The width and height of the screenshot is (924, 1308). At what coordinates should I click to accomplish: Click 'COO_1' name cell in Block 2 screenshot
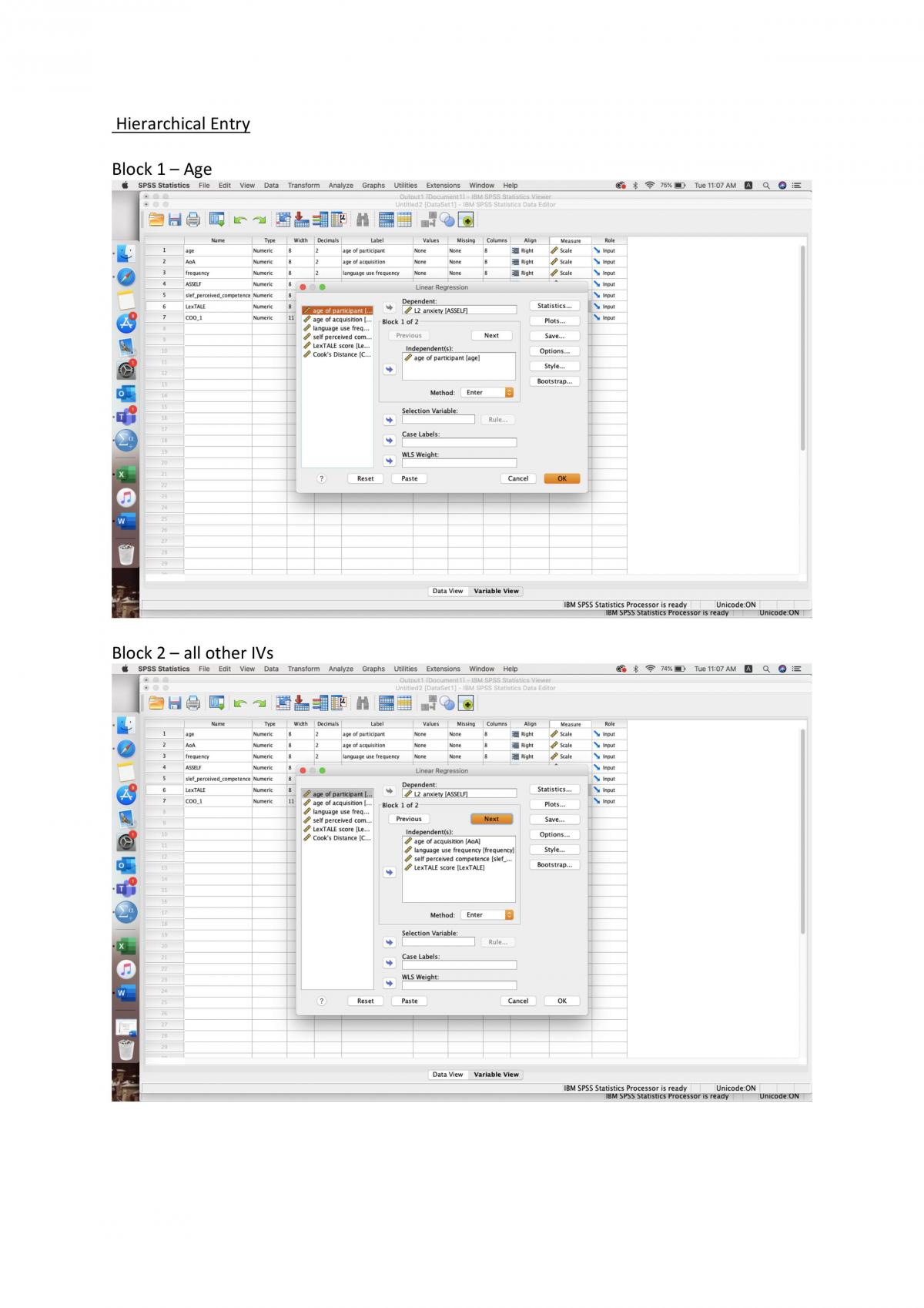[x=218, y=801]
